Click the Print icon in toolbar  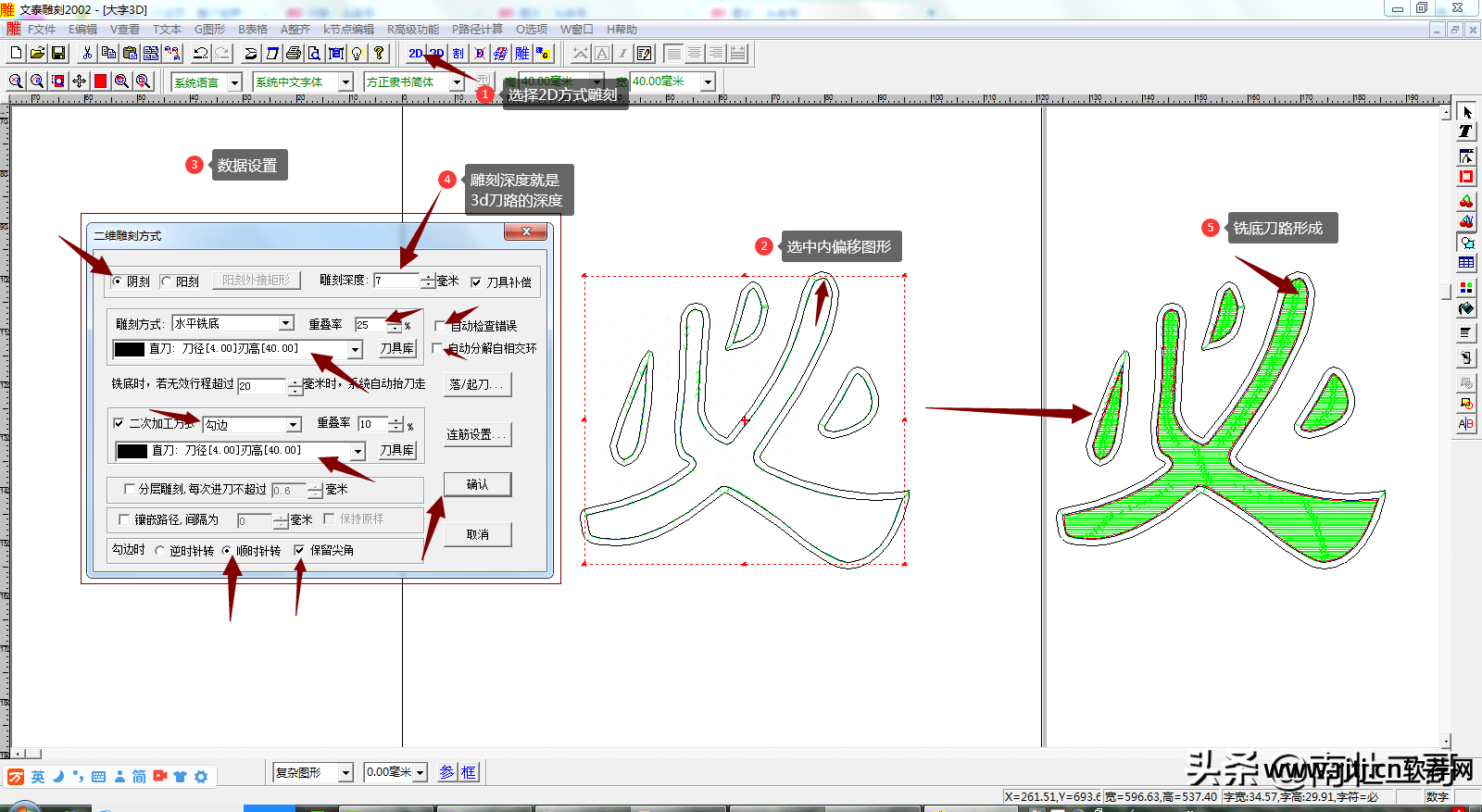click(294, 54)
